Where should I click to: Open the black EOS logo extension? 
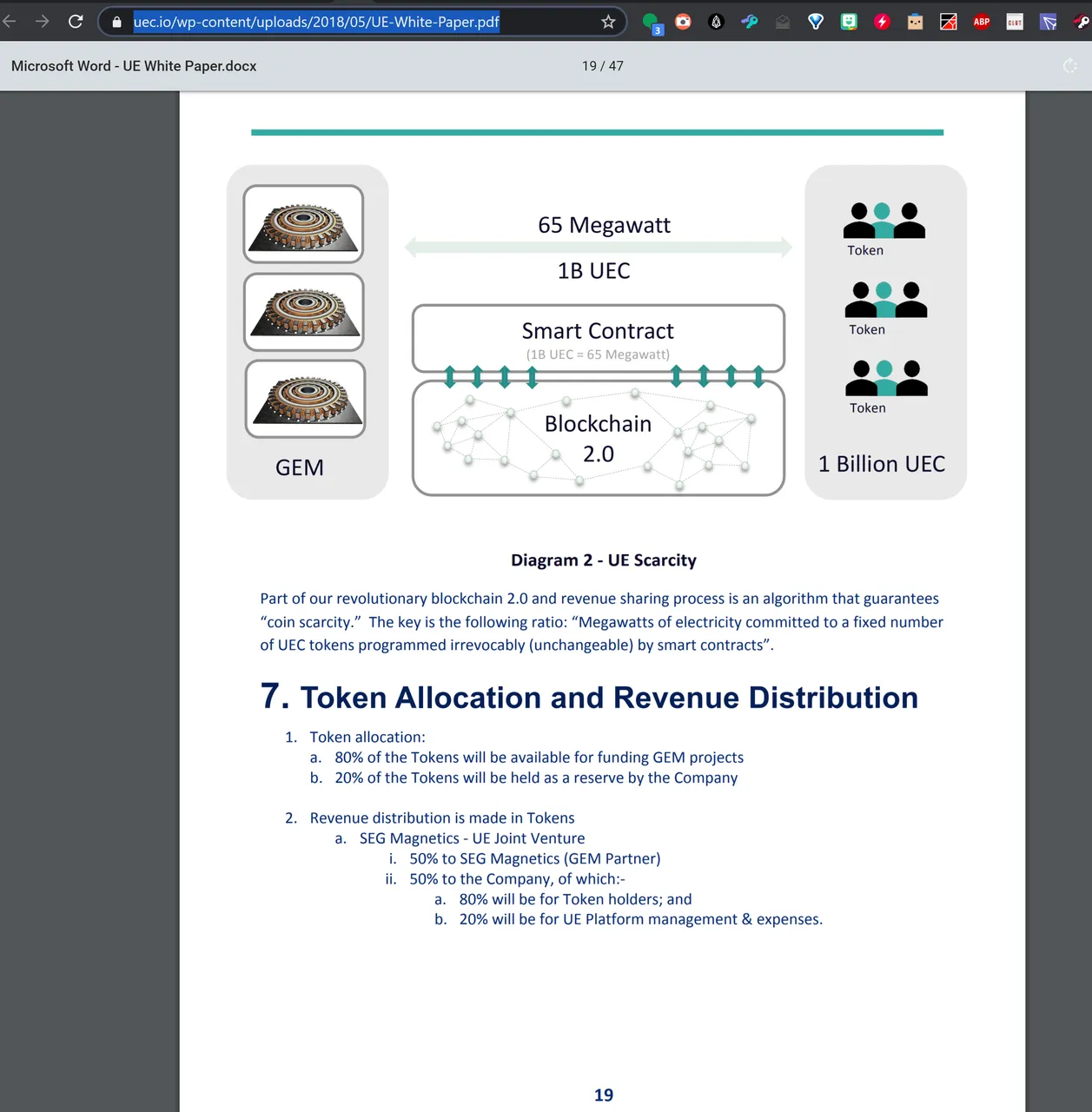point(716,22)
